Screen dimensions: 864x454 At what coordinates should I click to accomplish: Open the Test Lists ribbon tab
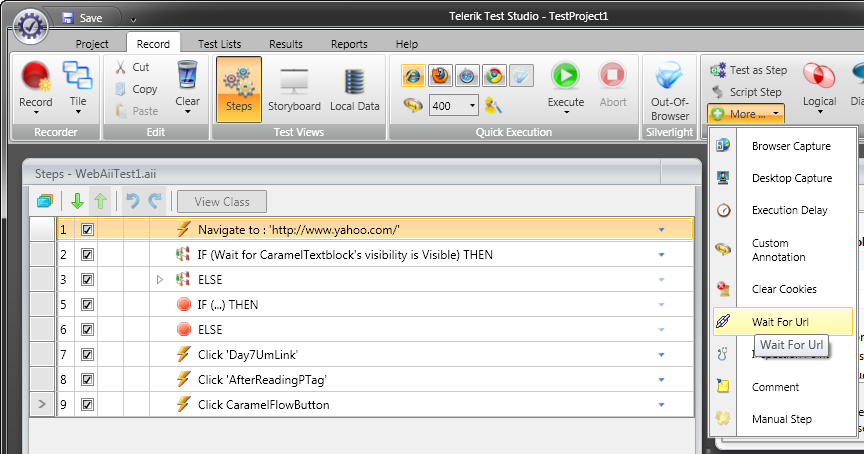pyautogui.click(x=219, y=44)
